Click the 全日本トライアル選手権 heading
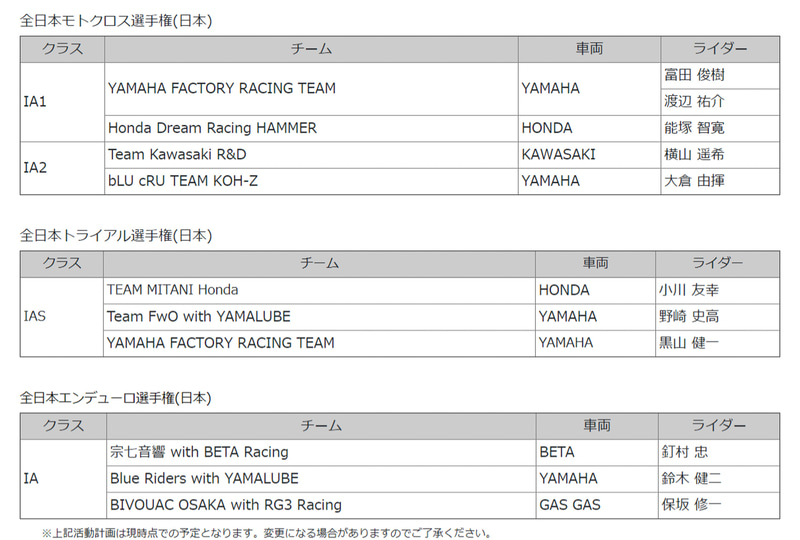 (x=116, y=235)
